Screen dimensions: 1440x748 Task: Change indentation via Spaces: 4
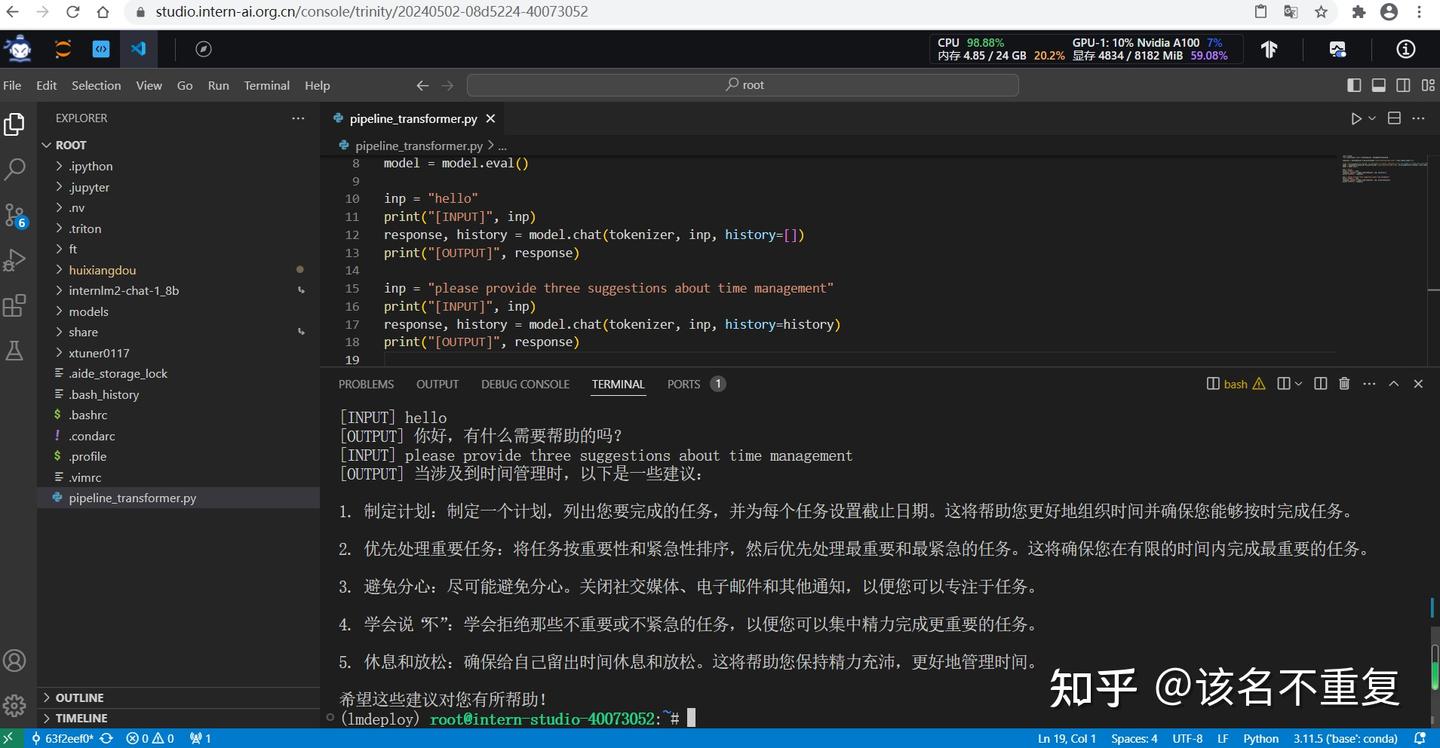(x=1134, y=739)
